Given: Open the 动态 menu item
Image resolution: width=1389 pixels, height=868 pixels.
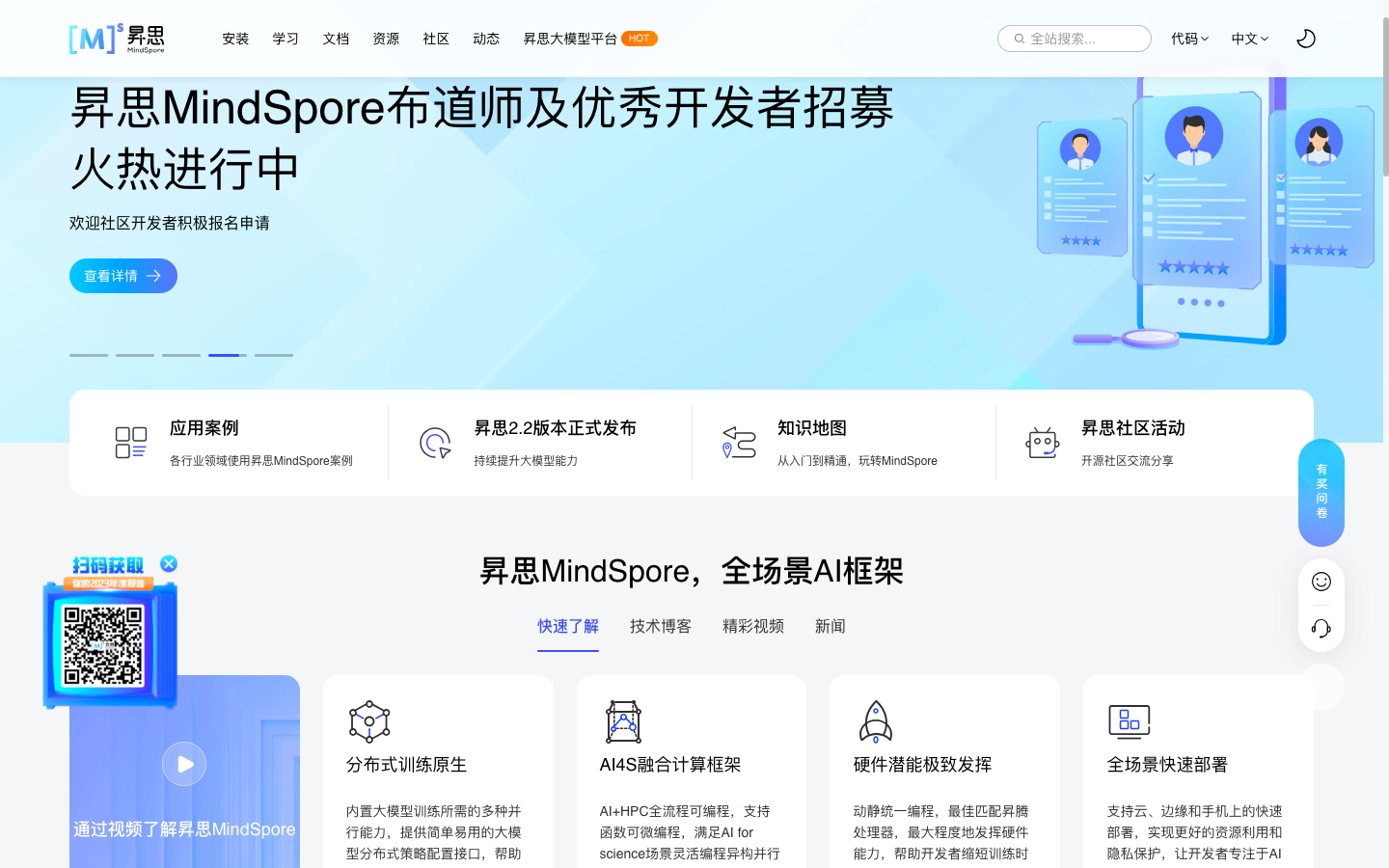Looking at the screenshot, I should click(486, 39).
